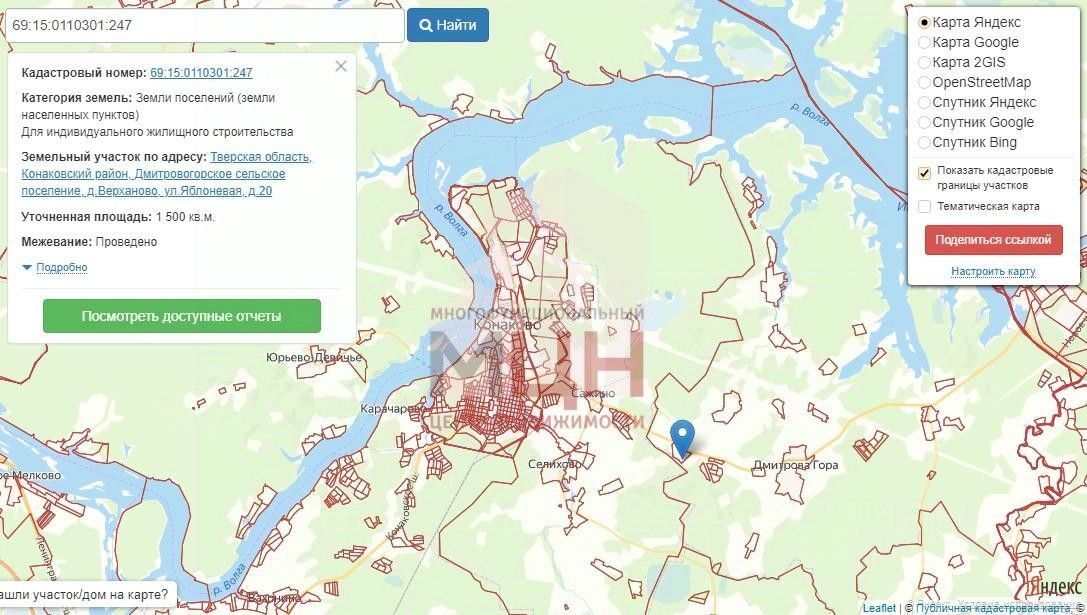Screen dimensions: 1087x615
Task: Select Спутник Яндекс satellite view
Action: pos(924,103)
